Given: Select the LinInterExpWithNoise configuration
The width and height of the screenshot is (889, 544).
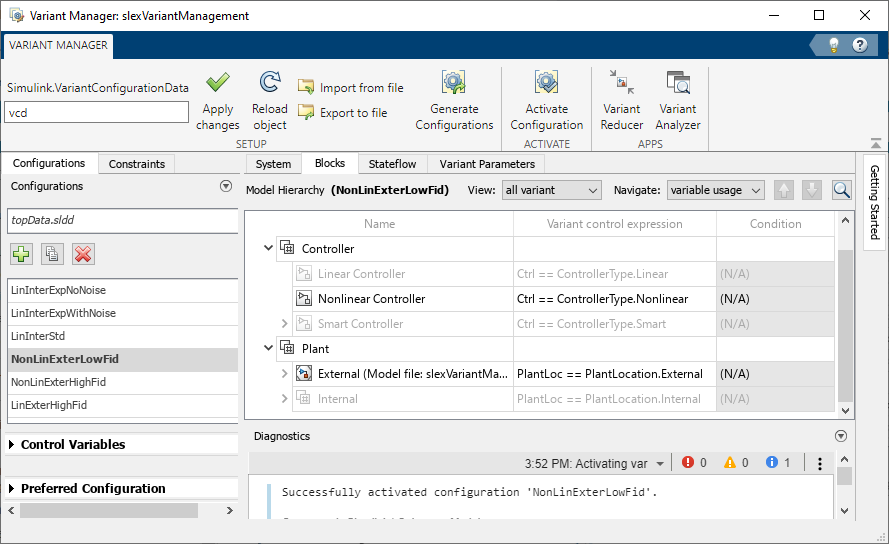Looking at the screenshot, I should (122, 313).
